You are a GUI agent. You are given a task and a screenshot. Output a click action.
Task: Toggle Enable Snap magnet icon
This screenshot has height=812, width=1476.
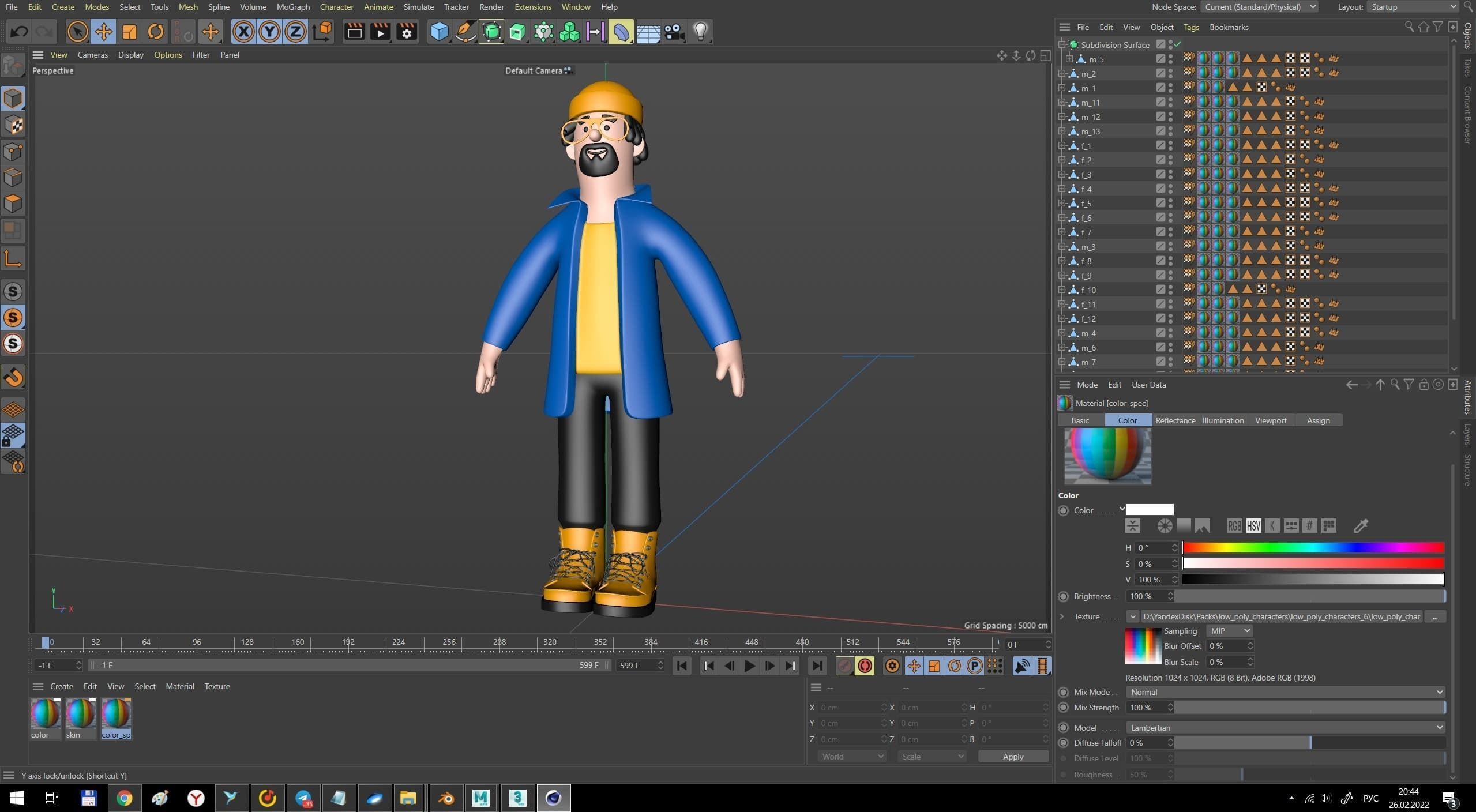(13, 377)
